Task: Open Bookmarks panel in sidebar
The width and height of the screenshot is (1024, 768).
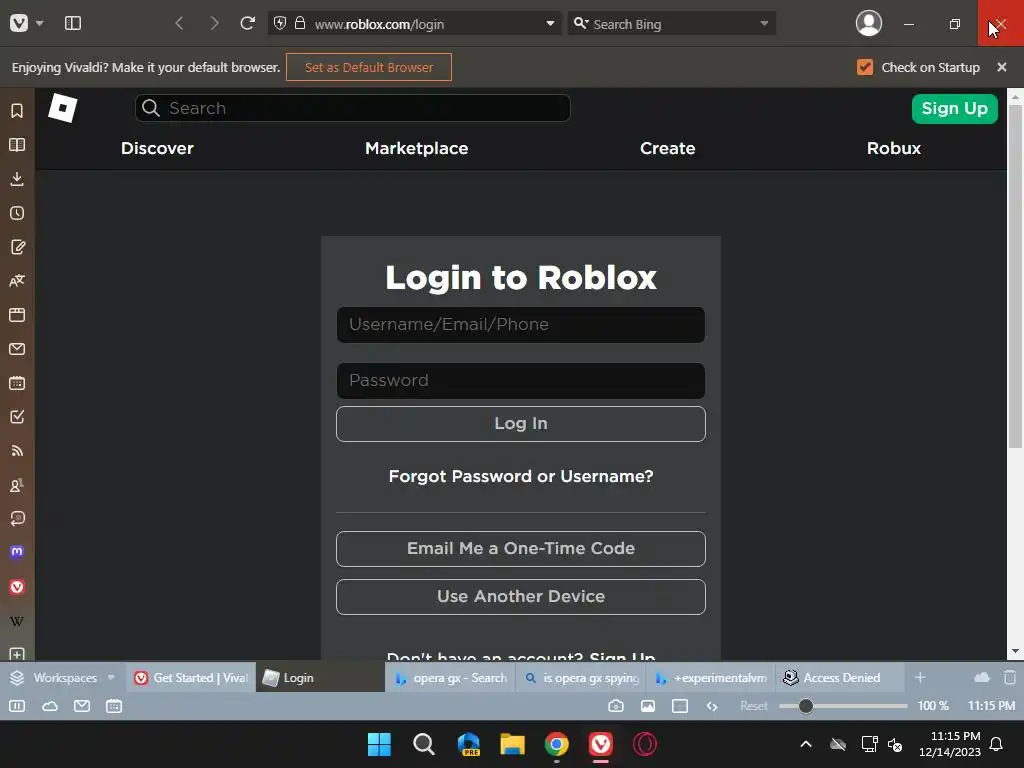Action: tap(17, 110)
